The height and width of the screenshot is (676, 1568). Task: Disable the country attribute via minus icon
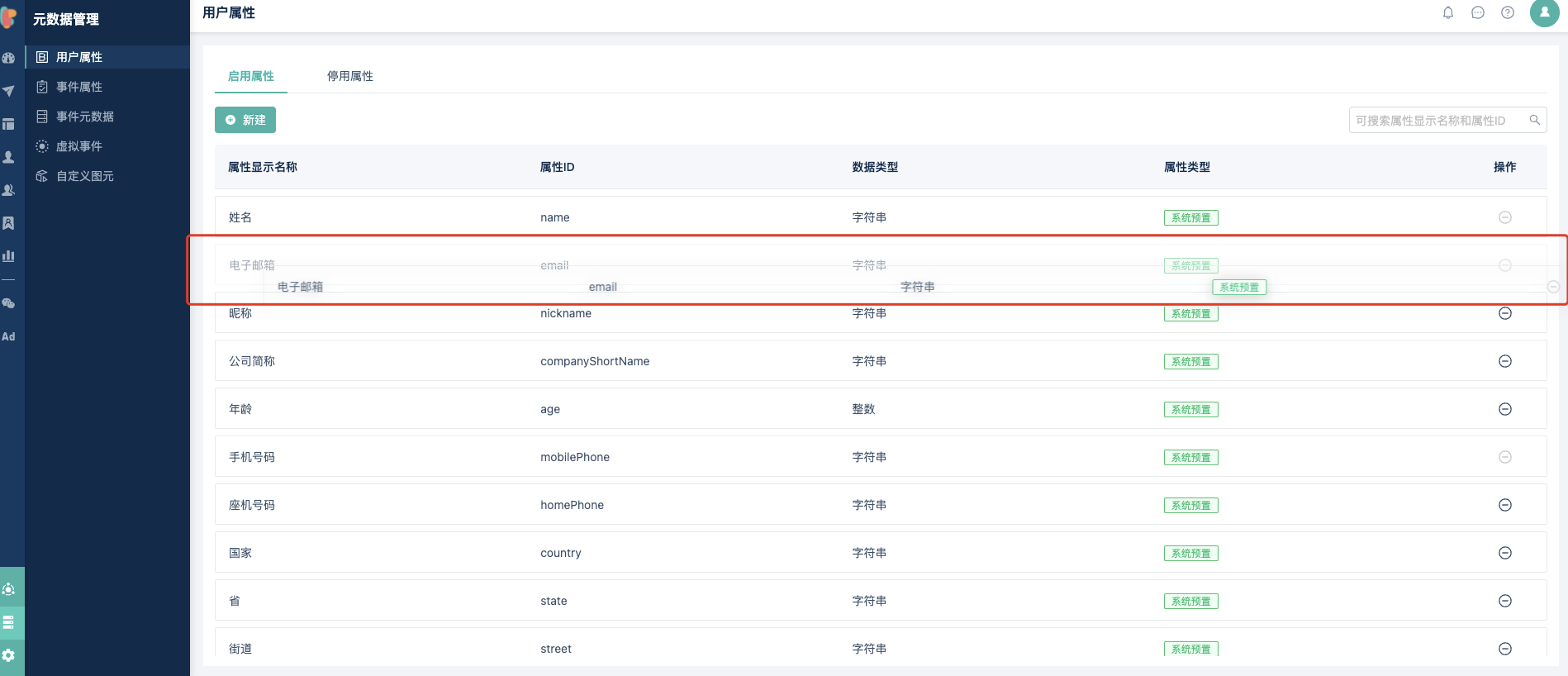pyautogui.click(x=1505, y=553)
